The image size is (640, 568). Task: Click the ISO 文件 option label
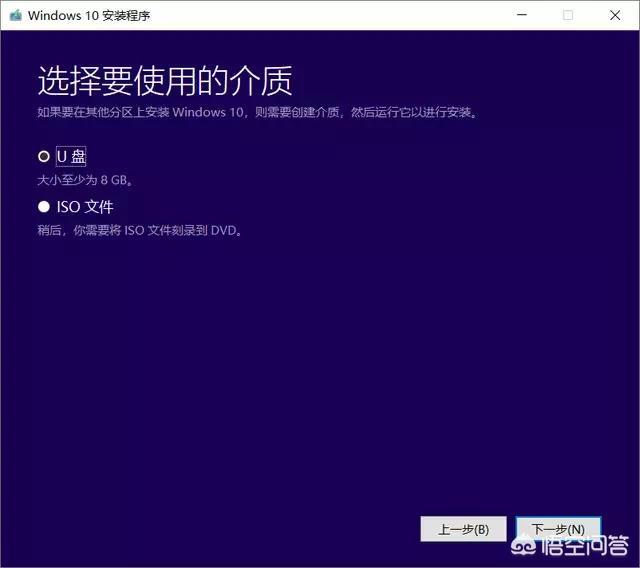[x=84, y=206]
